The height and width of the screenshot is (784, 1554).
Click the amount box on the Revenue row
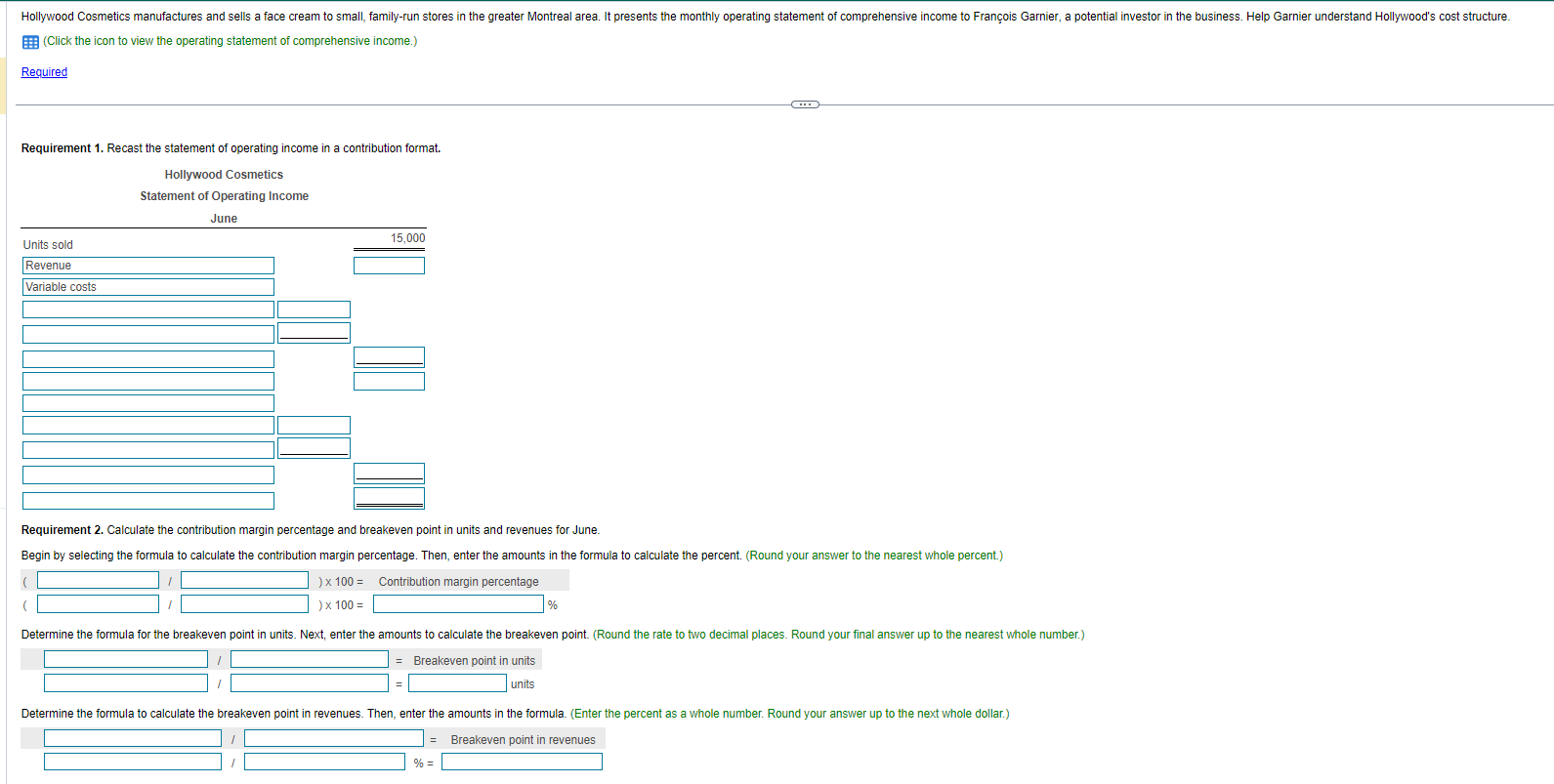pos(389,266)
